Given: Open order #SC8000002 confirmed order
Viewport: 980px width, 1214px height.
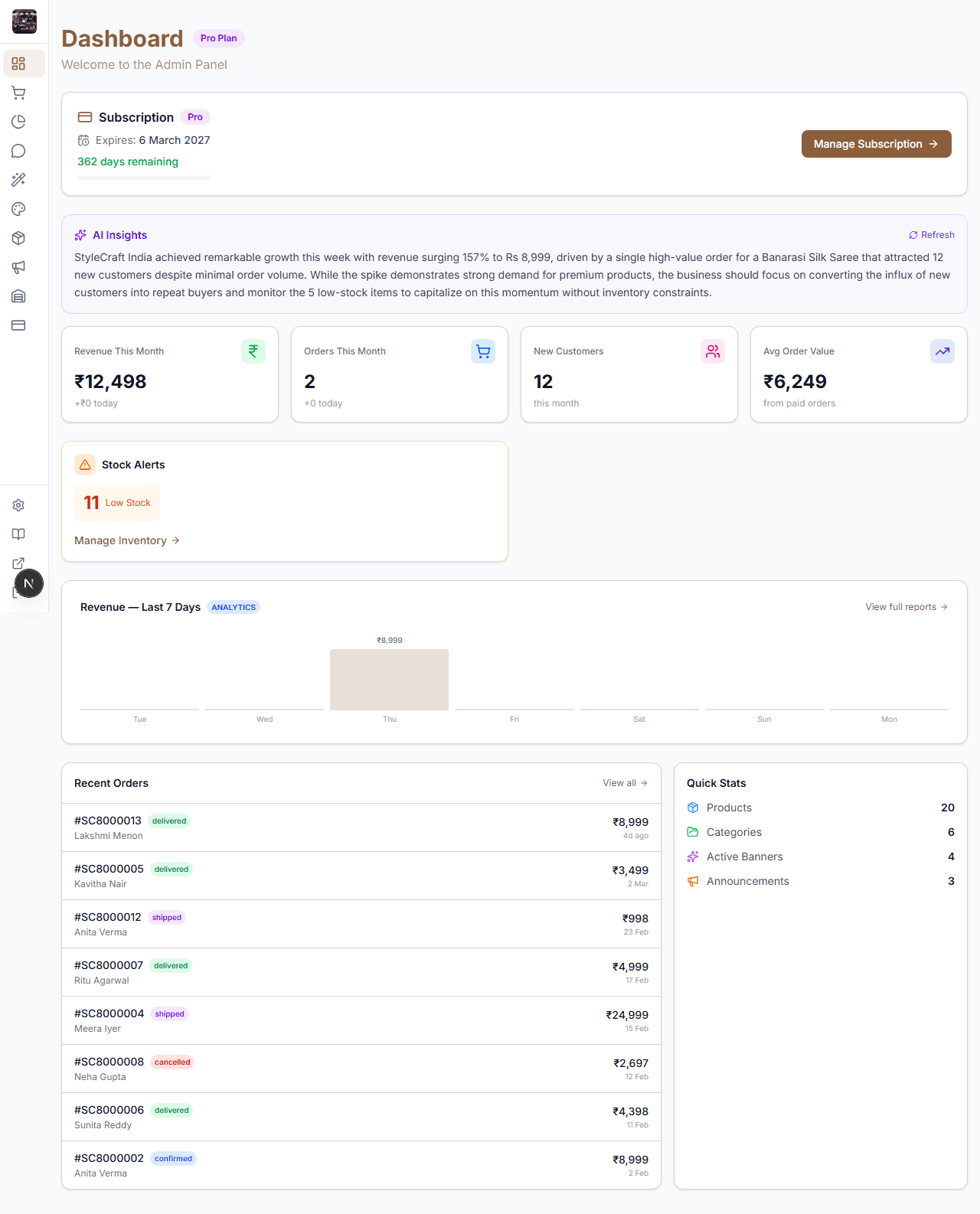Looking at the screenshot, I should click(x=361, y=1165).
